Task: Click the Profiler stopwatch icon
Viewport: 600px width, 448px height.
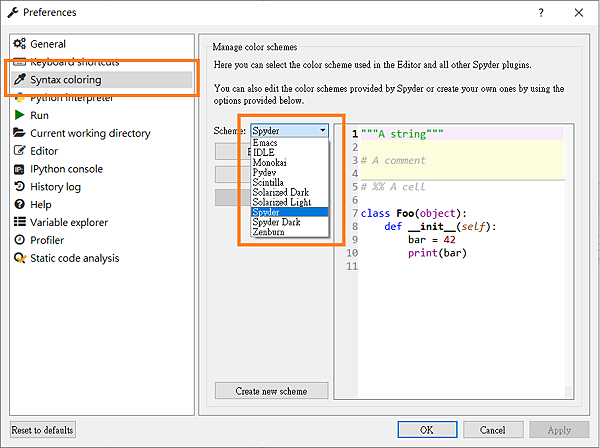Action: 19,240
